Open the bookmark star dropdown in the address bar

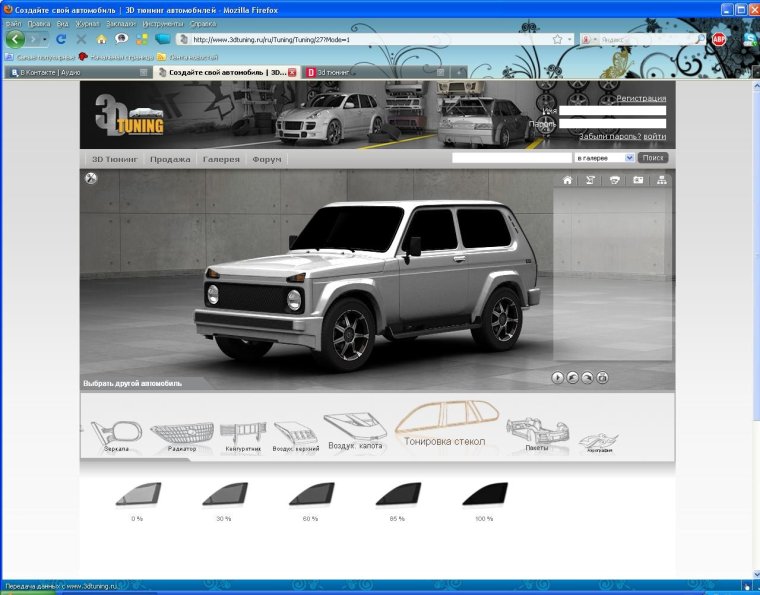point(570,40)
